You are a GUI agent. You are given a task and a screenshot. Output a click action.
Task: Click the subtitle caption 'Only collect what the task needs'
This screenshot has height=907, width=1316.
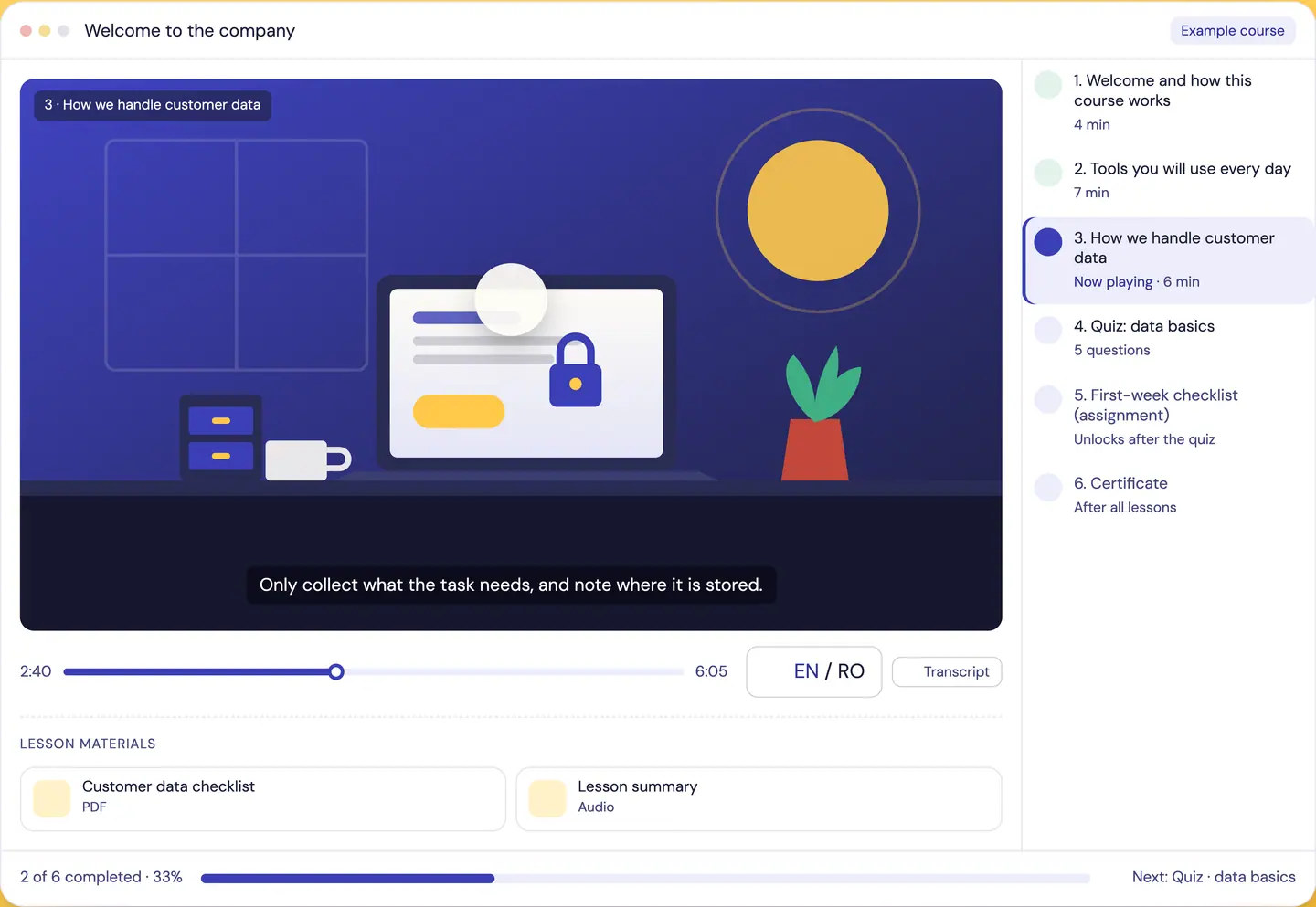(x=511, y=585)
